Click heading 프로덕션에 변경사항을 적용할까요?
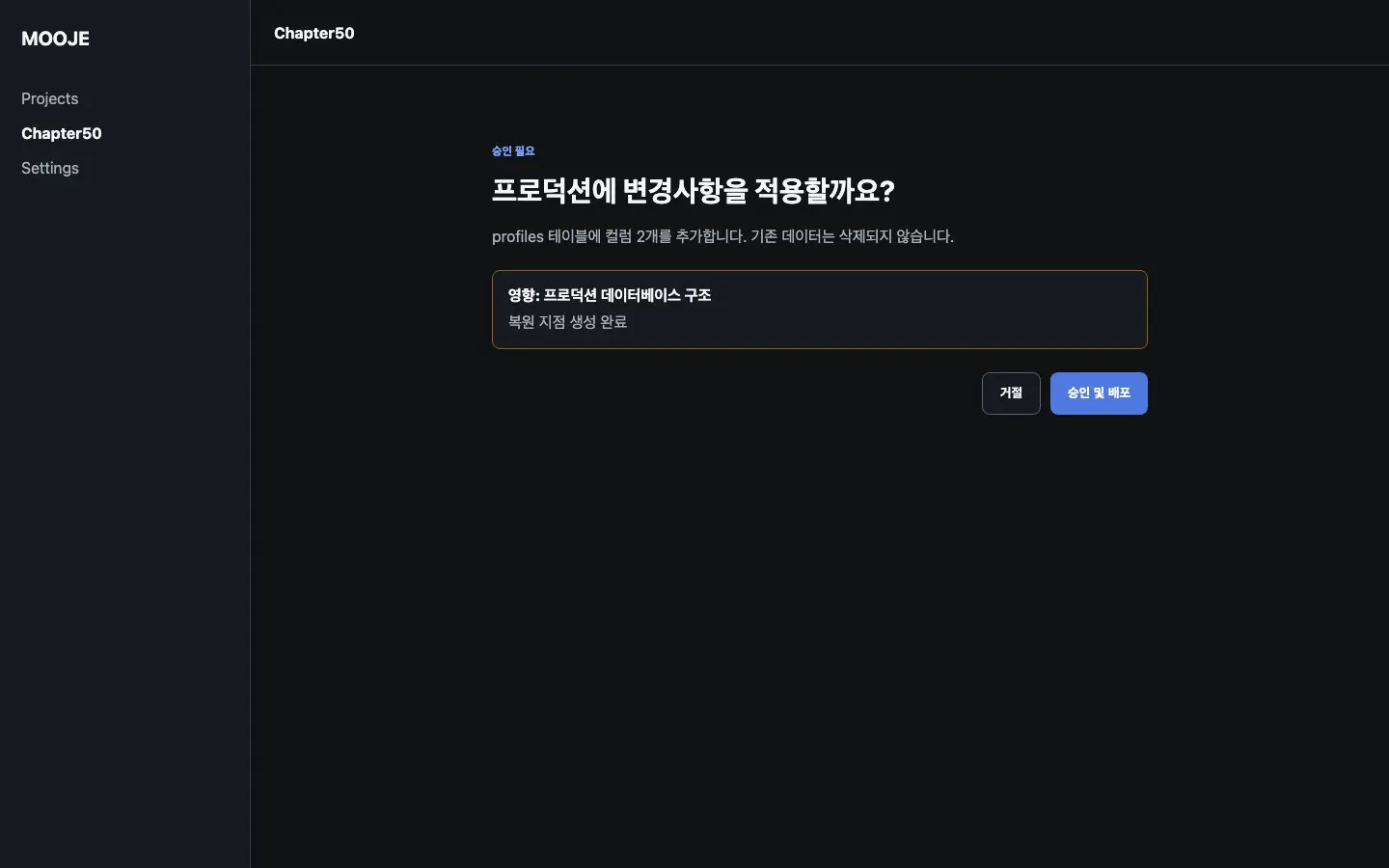Image resolution: width=1389 pixels, height=868 pixels. 694,190
